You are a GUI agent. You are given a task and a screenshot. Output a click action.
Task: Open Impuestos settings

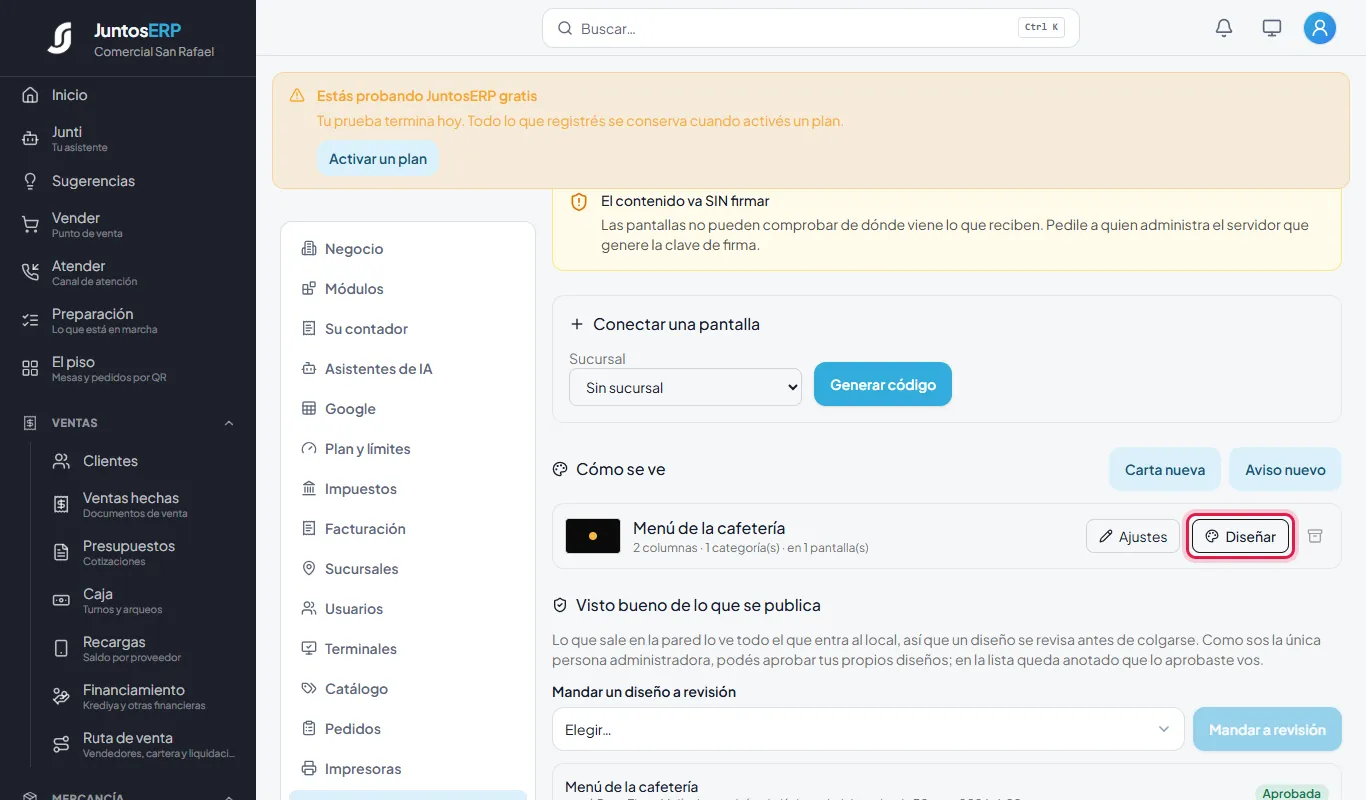click(408, 489)
